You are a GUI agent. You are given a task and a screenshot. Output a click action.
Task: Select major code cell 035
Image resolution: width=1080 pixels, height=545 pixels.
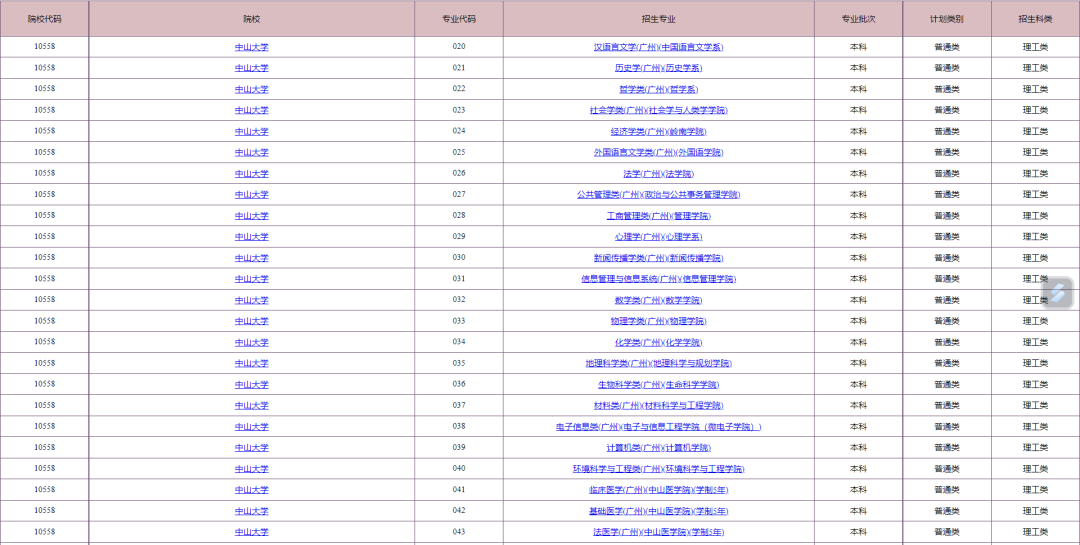[459, 362]
